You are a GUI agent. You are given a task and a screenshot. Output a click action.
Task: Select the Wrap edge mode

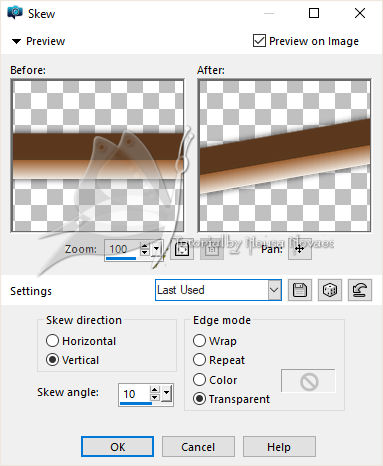[199, 341]
